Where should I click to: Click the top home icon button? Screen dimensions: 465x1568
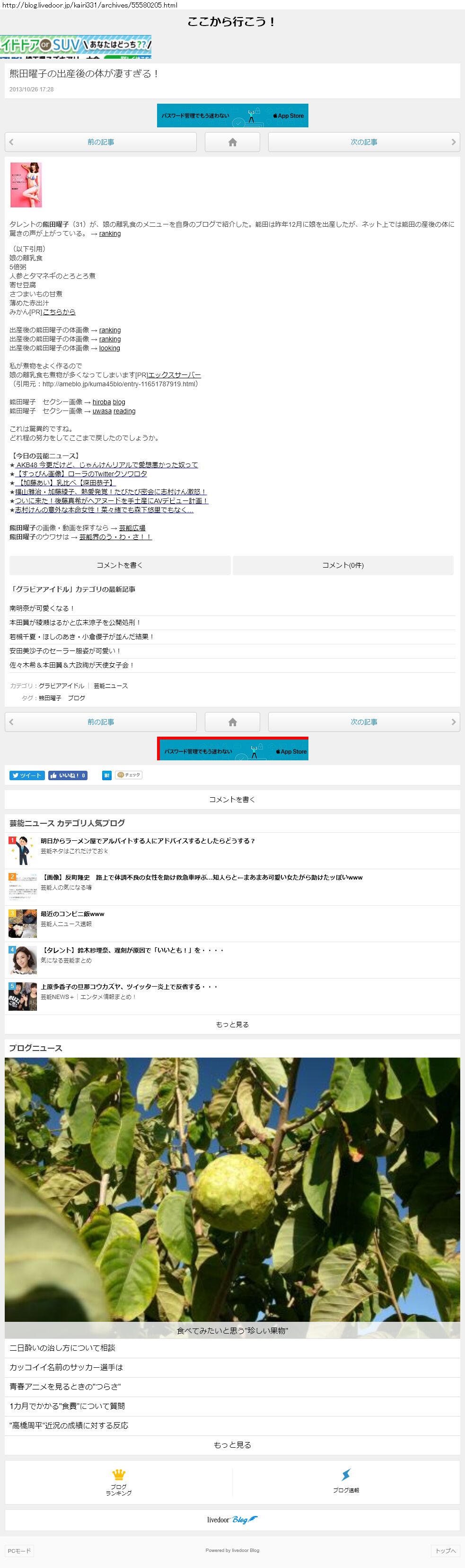point(232,142)
